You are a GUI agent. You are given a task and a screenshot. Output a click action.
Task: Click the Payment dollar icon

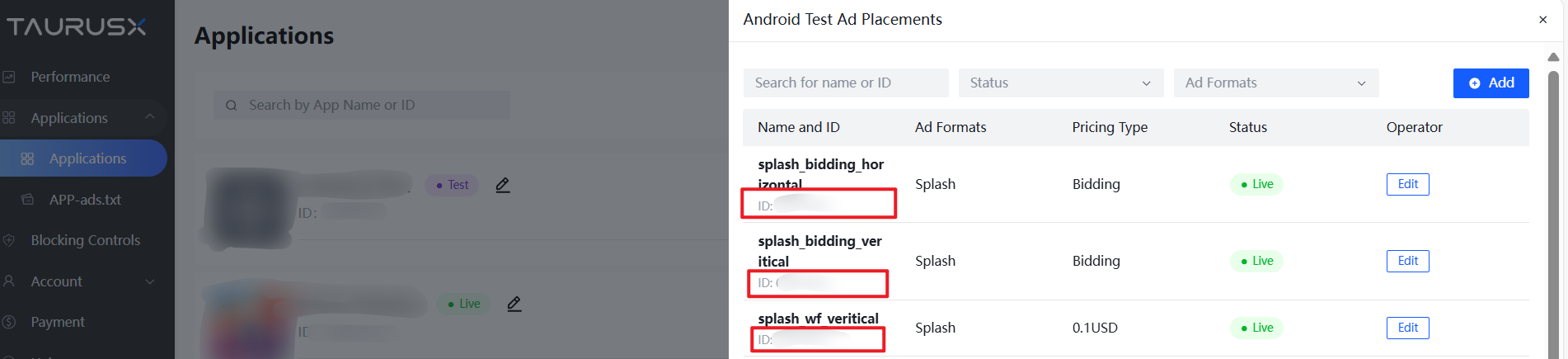coord(9,322)
